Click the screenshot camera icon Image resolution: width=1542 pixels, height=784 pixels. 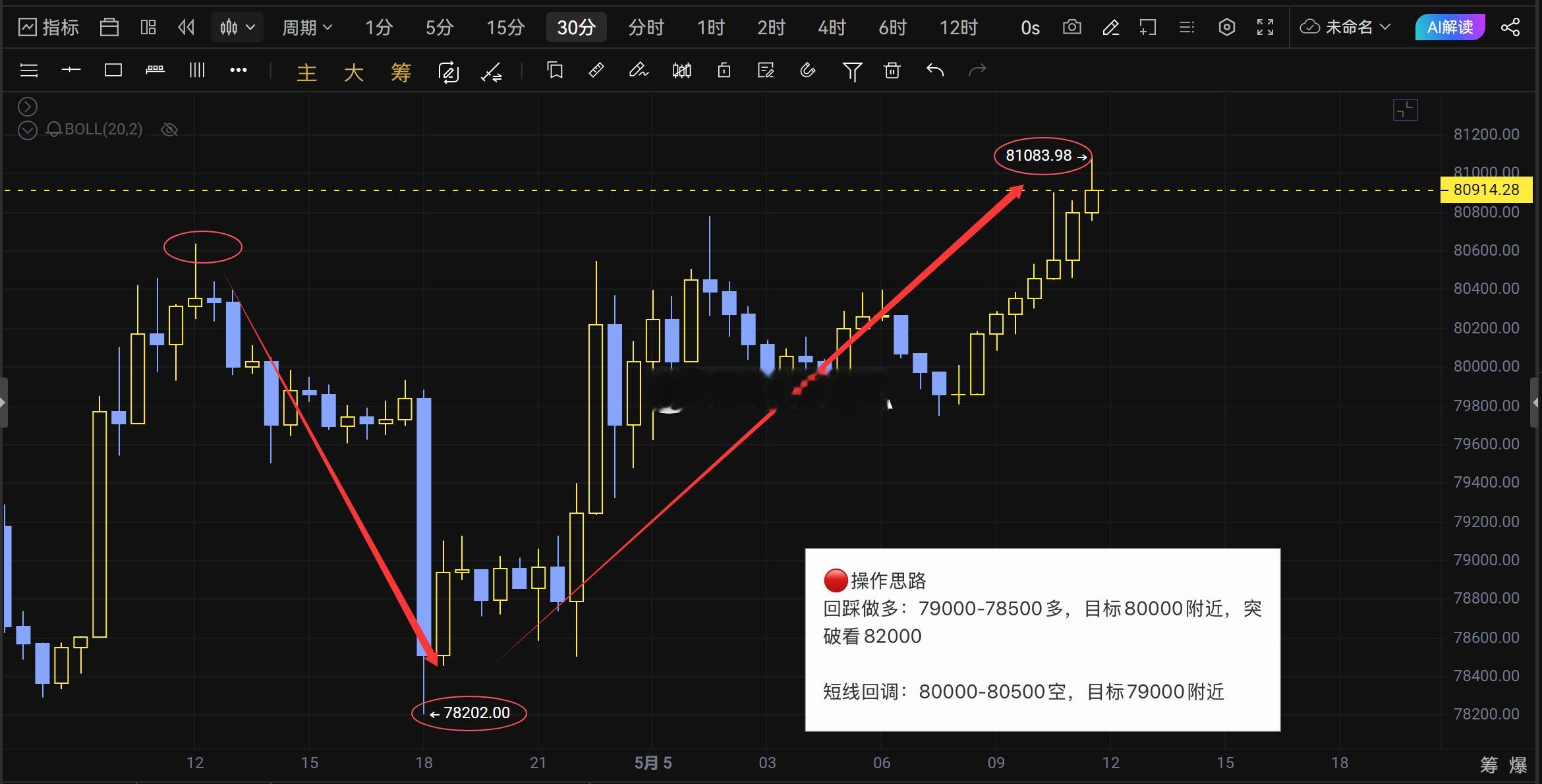click(x=1072, y=27)
